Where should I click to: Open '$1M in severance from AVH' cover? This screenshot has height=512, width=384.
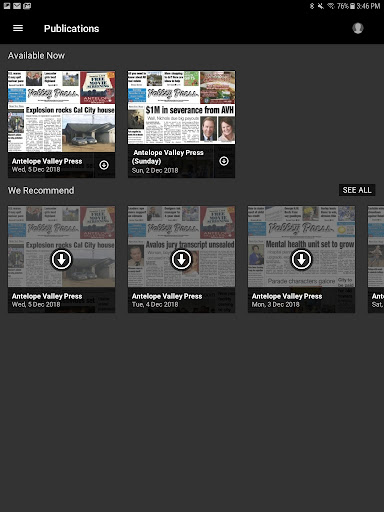click(x=181, y=107)
